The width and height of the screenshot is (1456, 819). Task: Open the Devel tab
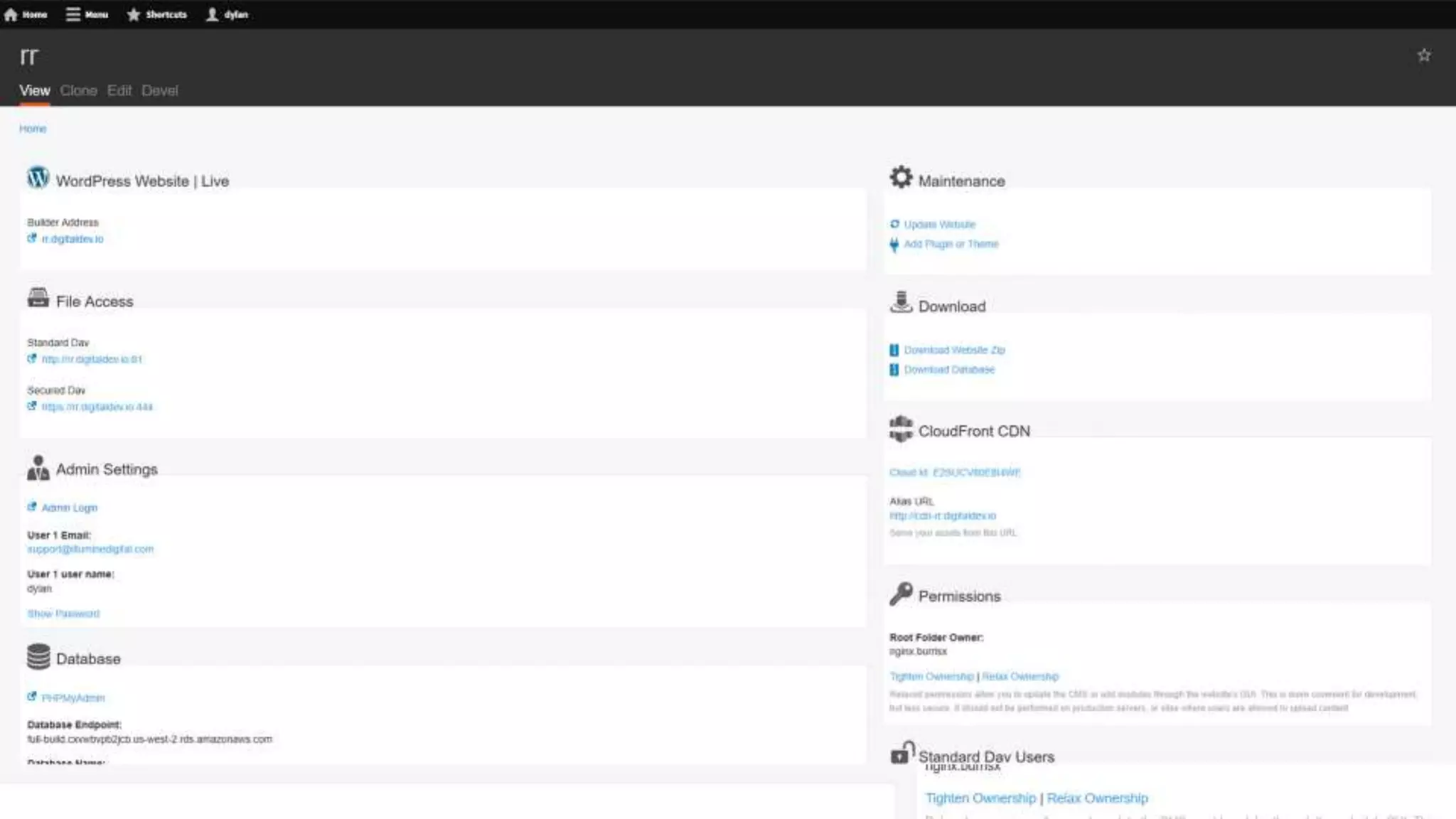[159, 90]
